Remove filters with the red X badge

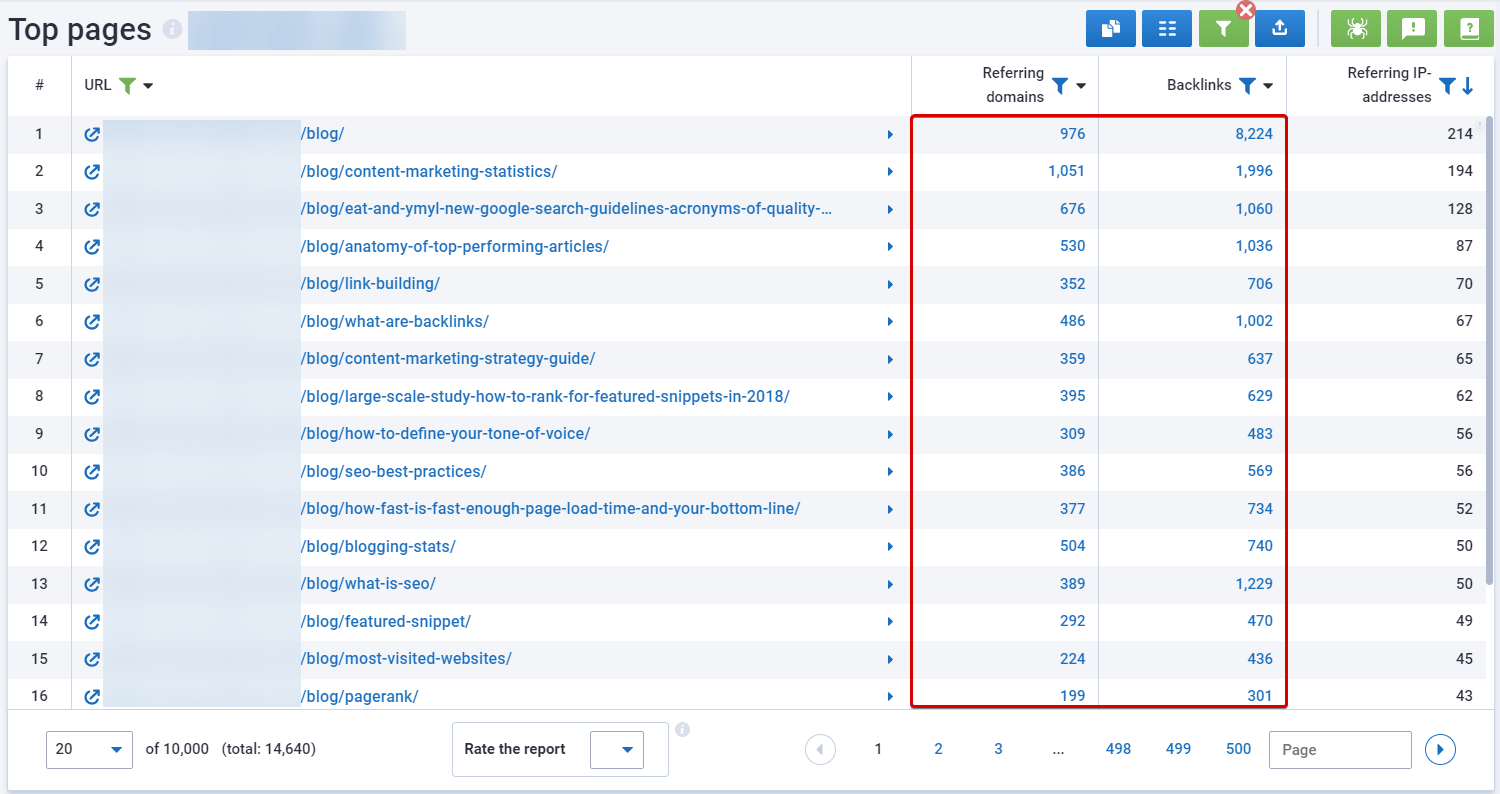click(1246, 10)
